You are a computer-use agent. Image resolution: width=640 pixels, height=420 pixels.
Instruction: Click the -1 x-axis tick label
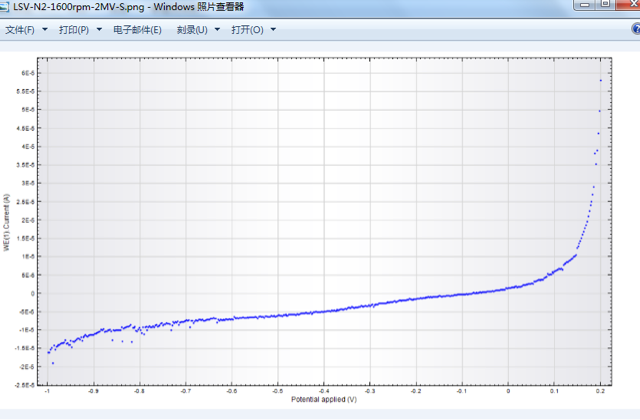click(x=47, y=391)
